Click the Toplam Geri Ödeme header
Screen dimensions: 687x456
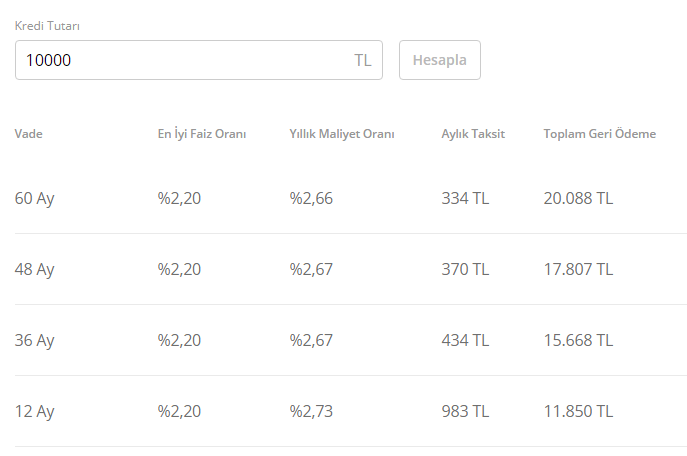[x=600, y=134]
